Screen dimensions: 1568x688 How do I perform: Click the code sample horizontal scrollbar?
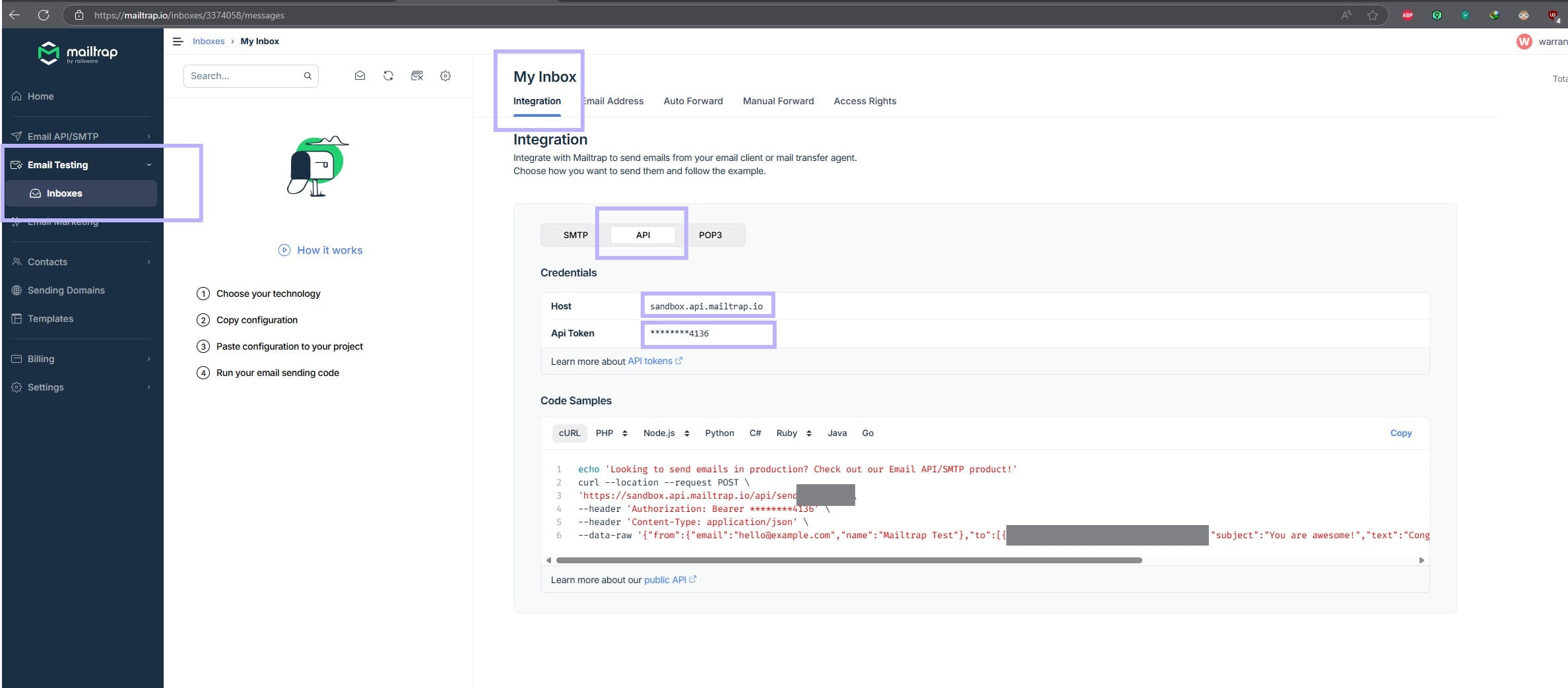[849, 560]
